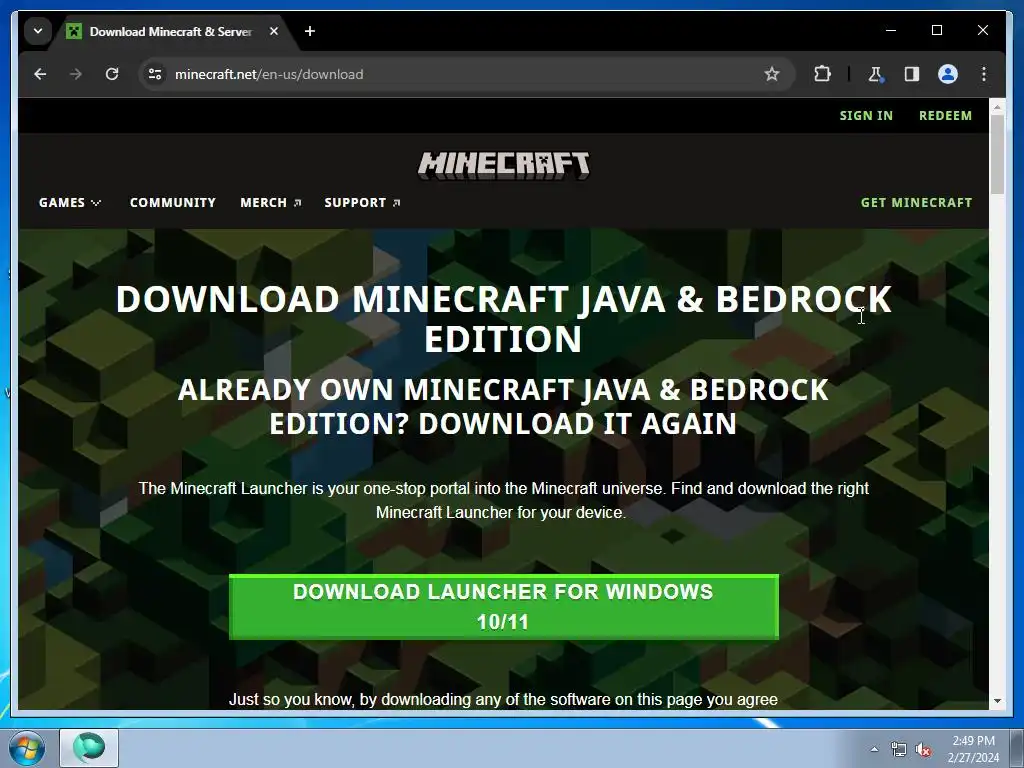Close the Download Minecraft tab
Screen dimensions: 1024x768
[x=274, y=31]
